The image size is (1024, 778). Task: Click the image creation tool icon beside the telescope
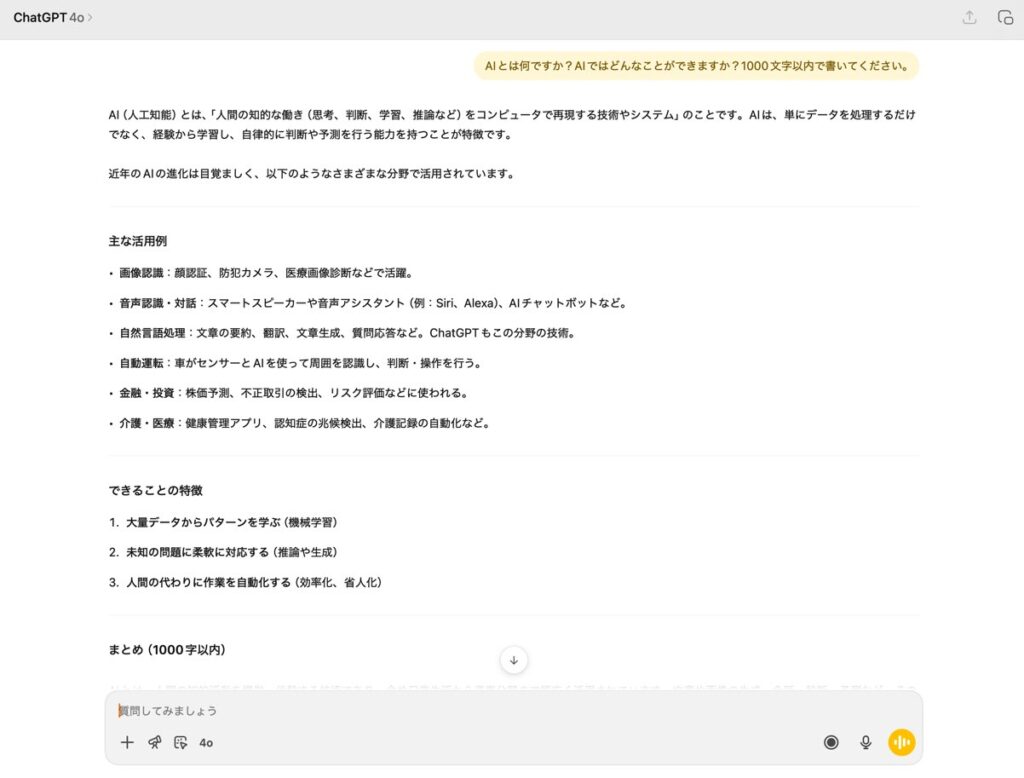tap(180, 742)
